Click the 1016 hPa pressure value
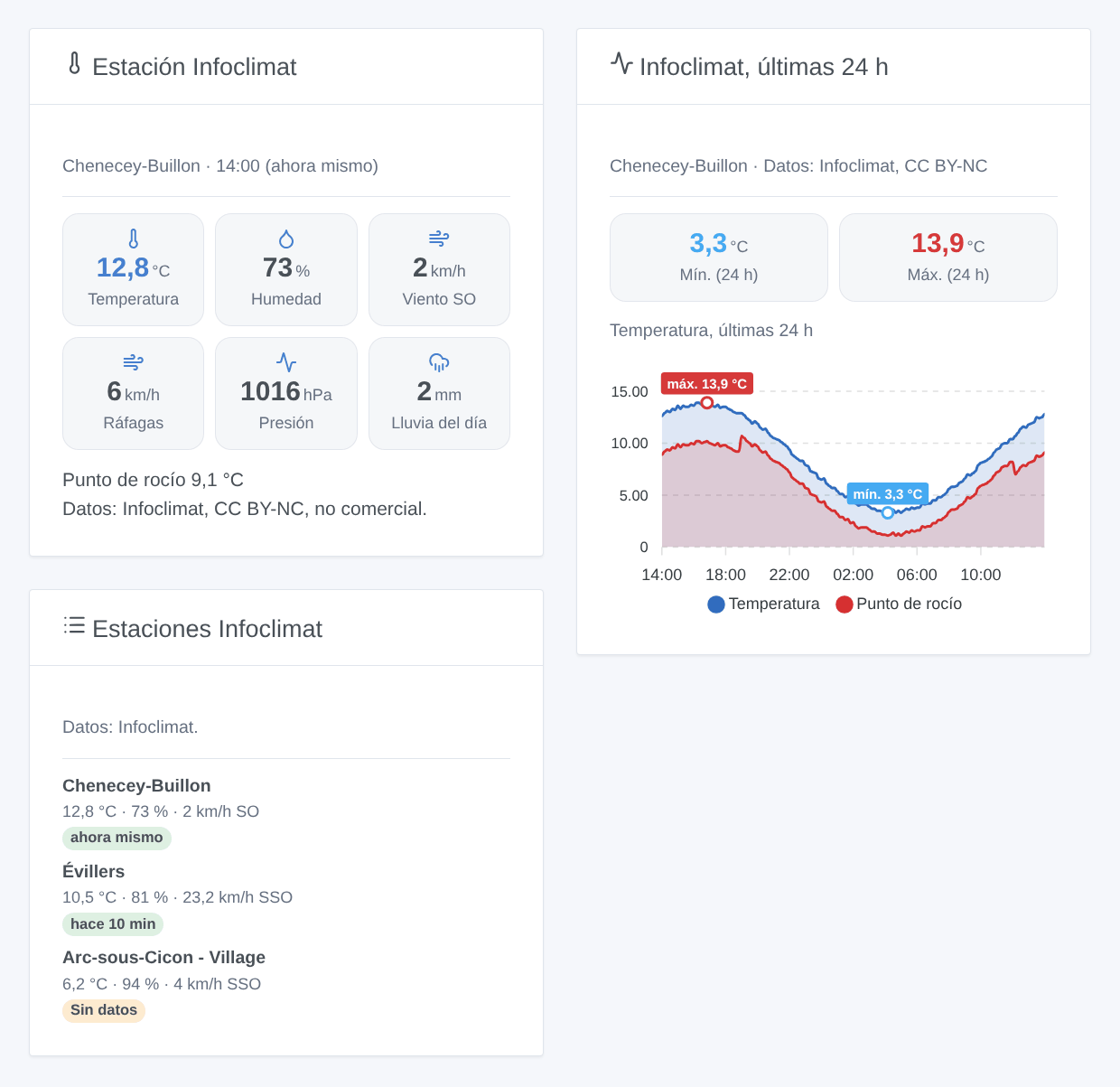 tap(286, 392)
